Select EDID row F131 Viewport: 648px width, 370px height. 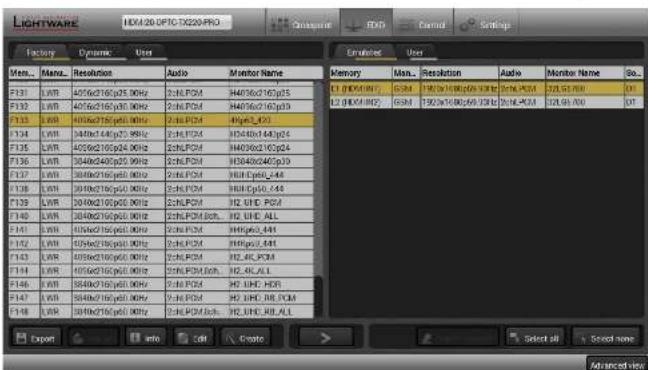point(161,93)
